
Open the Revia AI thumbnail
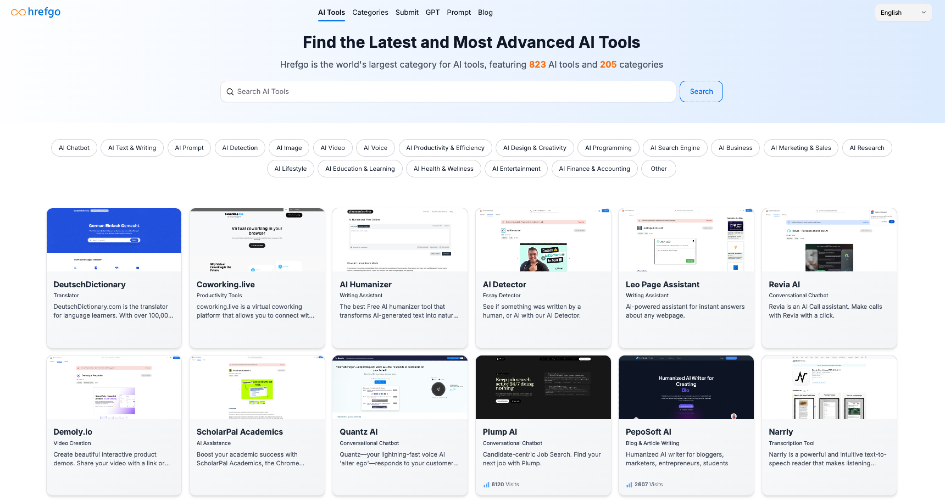829,240
